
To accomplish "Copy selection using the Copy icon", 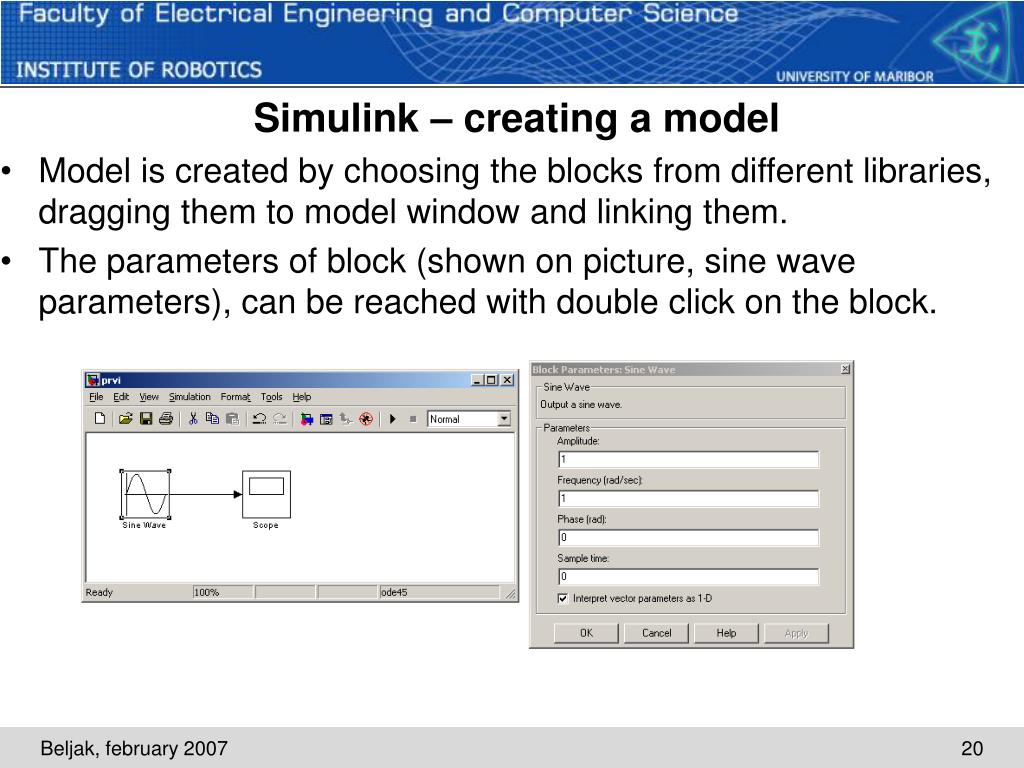I will pos(212,419).
